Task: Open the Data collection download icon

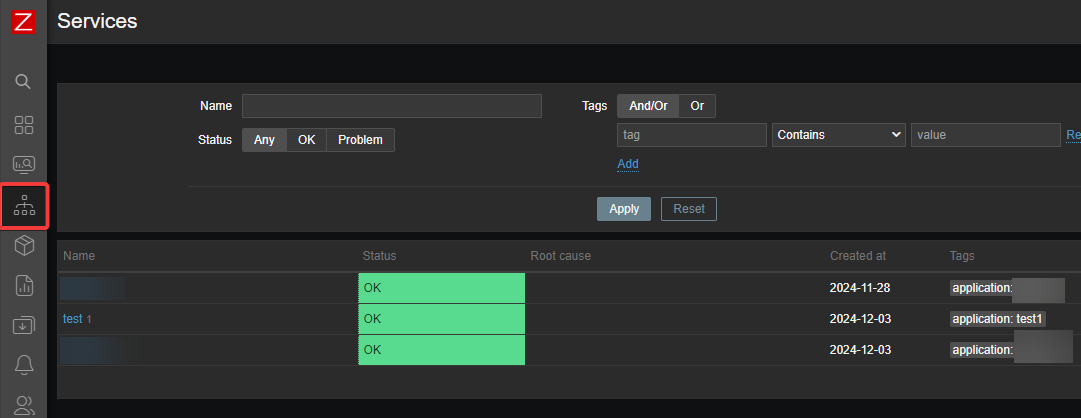Action: [x=24, y=326]
